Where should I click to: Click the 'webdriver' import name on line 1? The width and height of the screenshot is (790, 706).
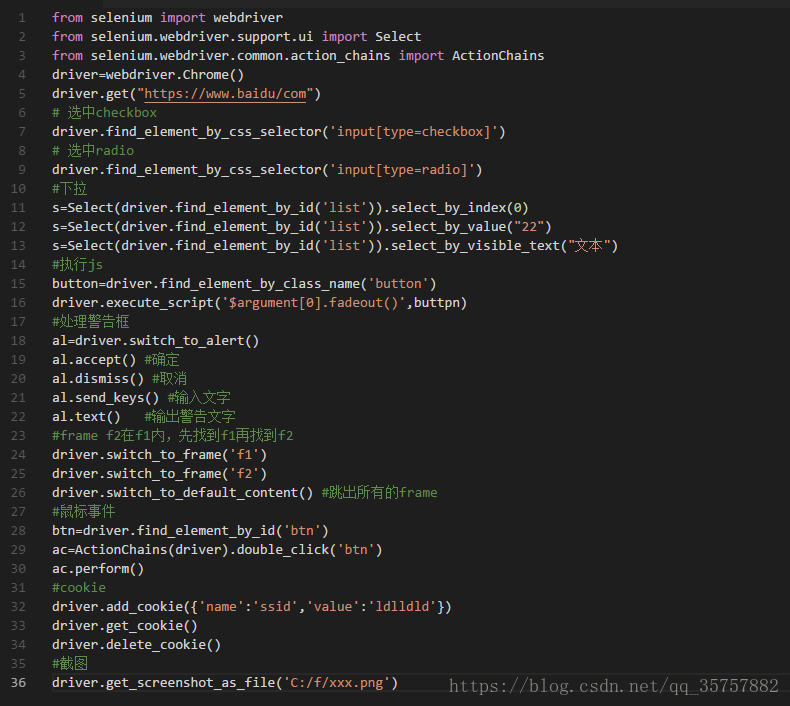[x=248, y=18]
